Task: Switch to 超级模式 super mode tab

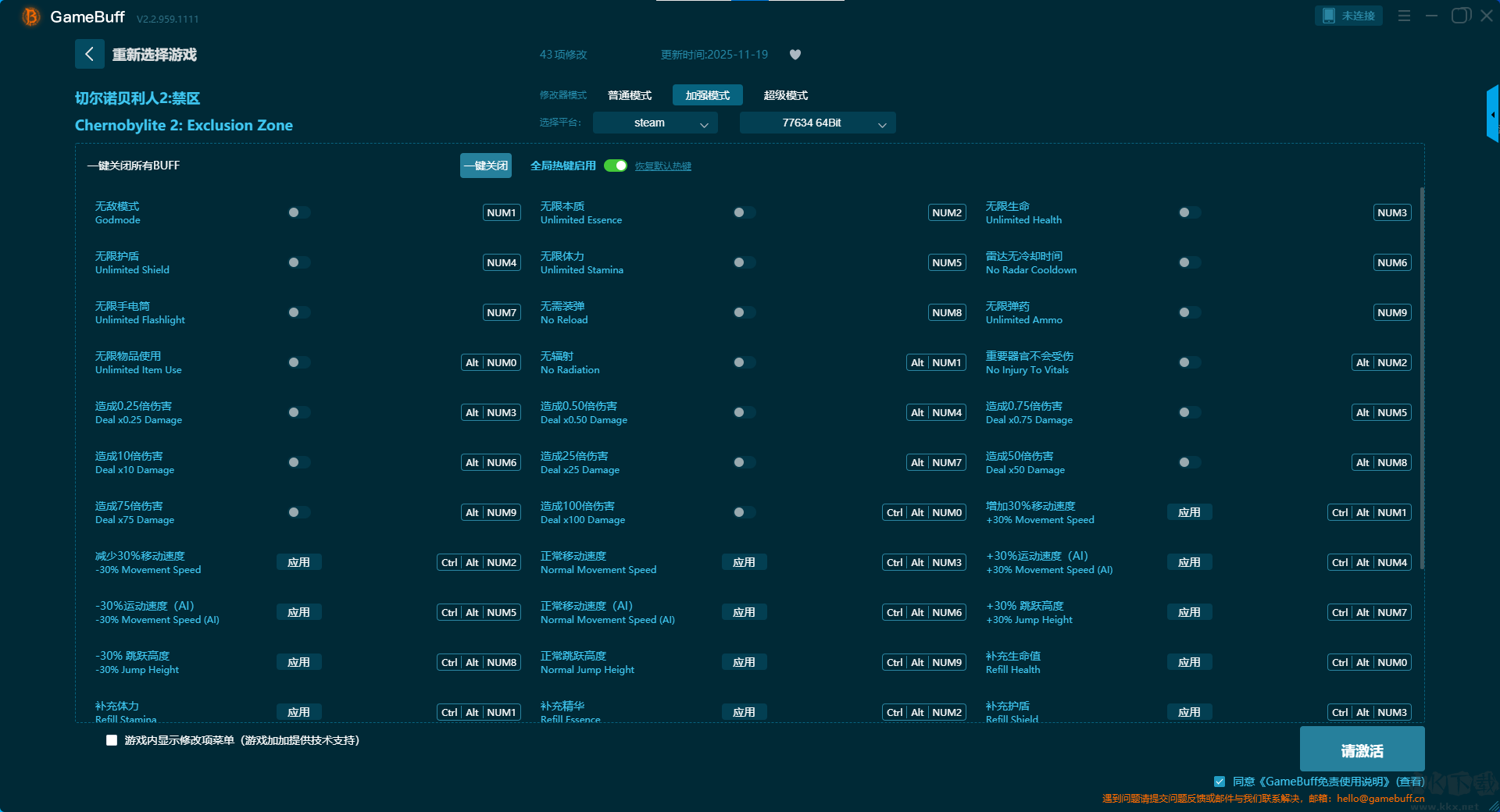Action: click(785, 95)
